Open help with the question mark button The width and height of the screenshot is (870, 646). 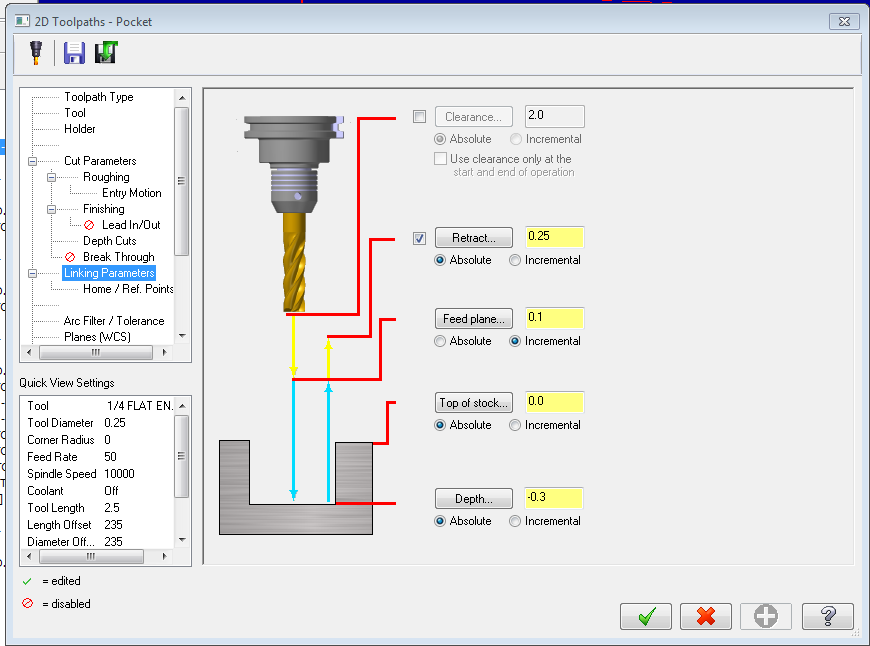click(827, 616)
